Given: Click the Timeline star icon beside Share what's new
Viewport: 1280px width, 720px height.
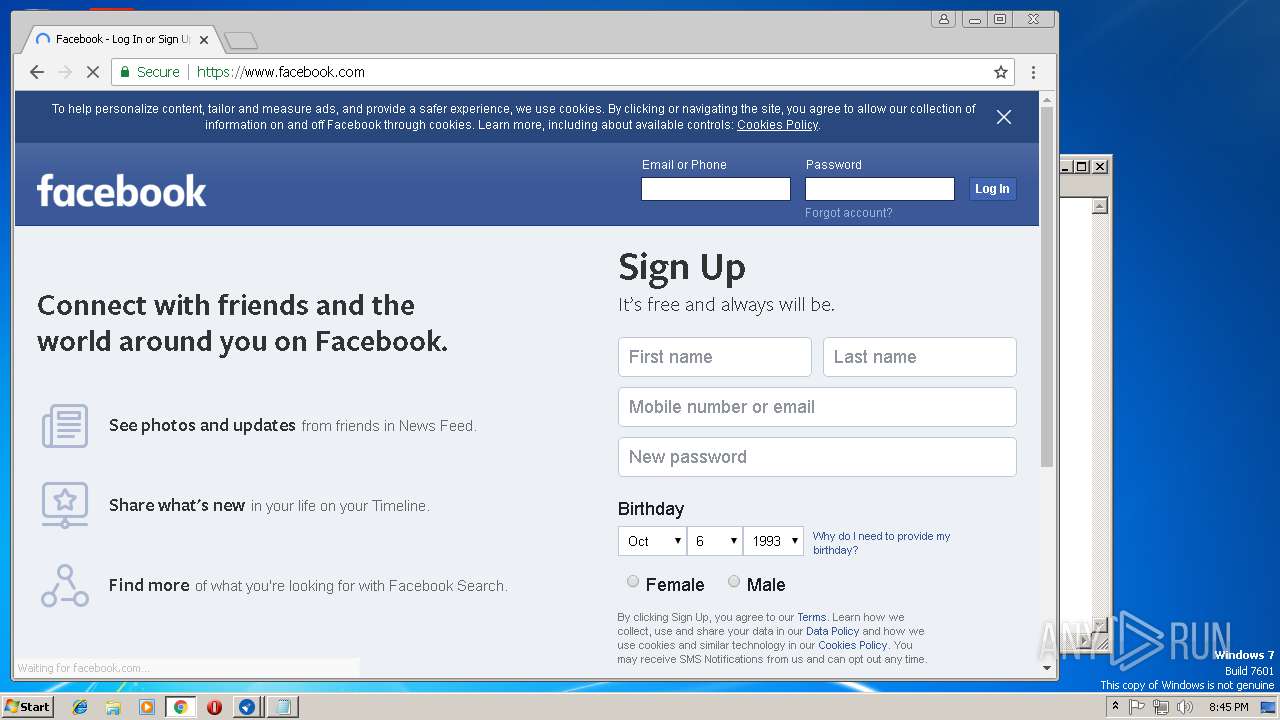Looking at the screenshot, I should pos(65,505).
